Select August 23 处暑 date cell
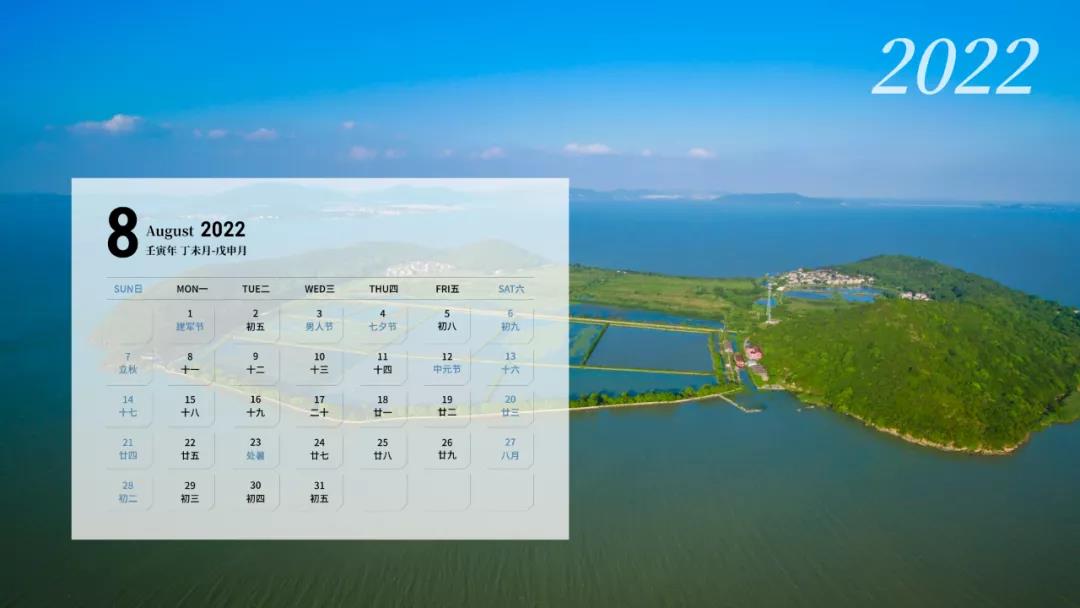1080x608 pixels. [x=255, y=449]
